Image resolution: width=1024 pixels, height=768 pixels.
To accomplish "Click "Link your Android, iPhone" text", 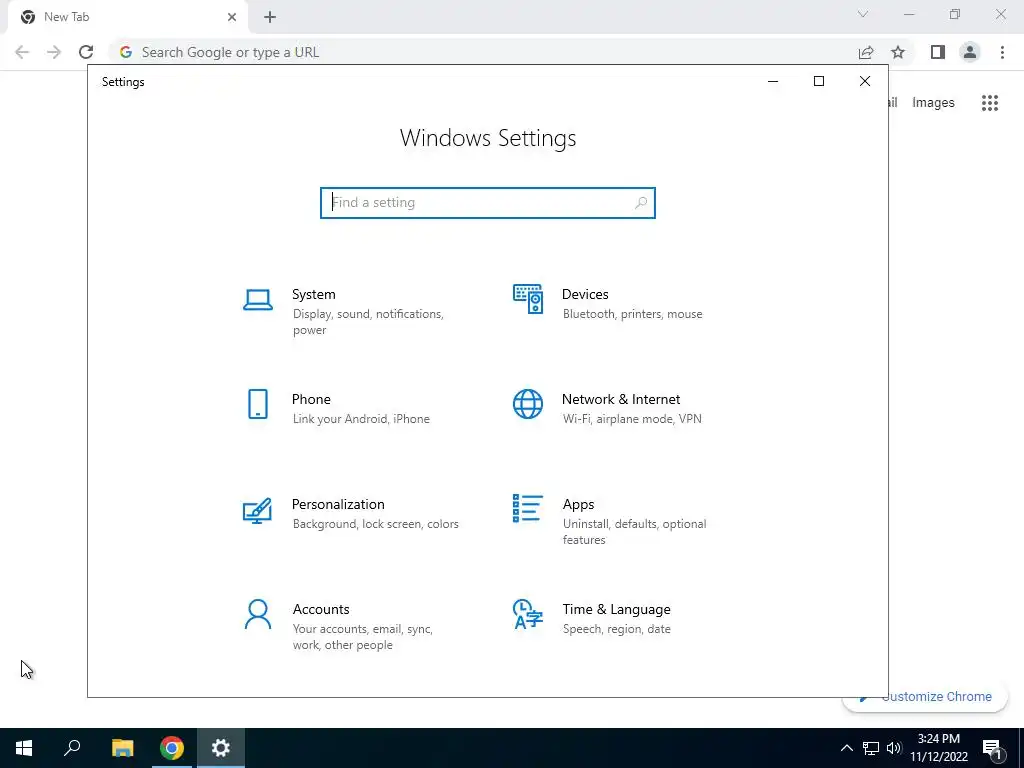I will click(x=361, y=419).
